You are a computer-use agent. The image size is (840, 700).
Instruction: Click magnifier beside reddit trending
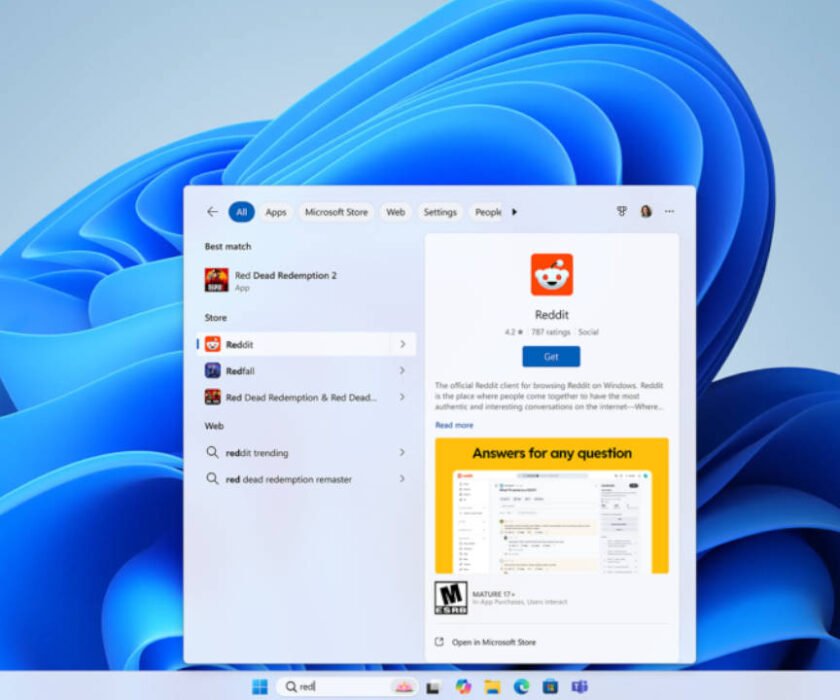coord(212,453)
